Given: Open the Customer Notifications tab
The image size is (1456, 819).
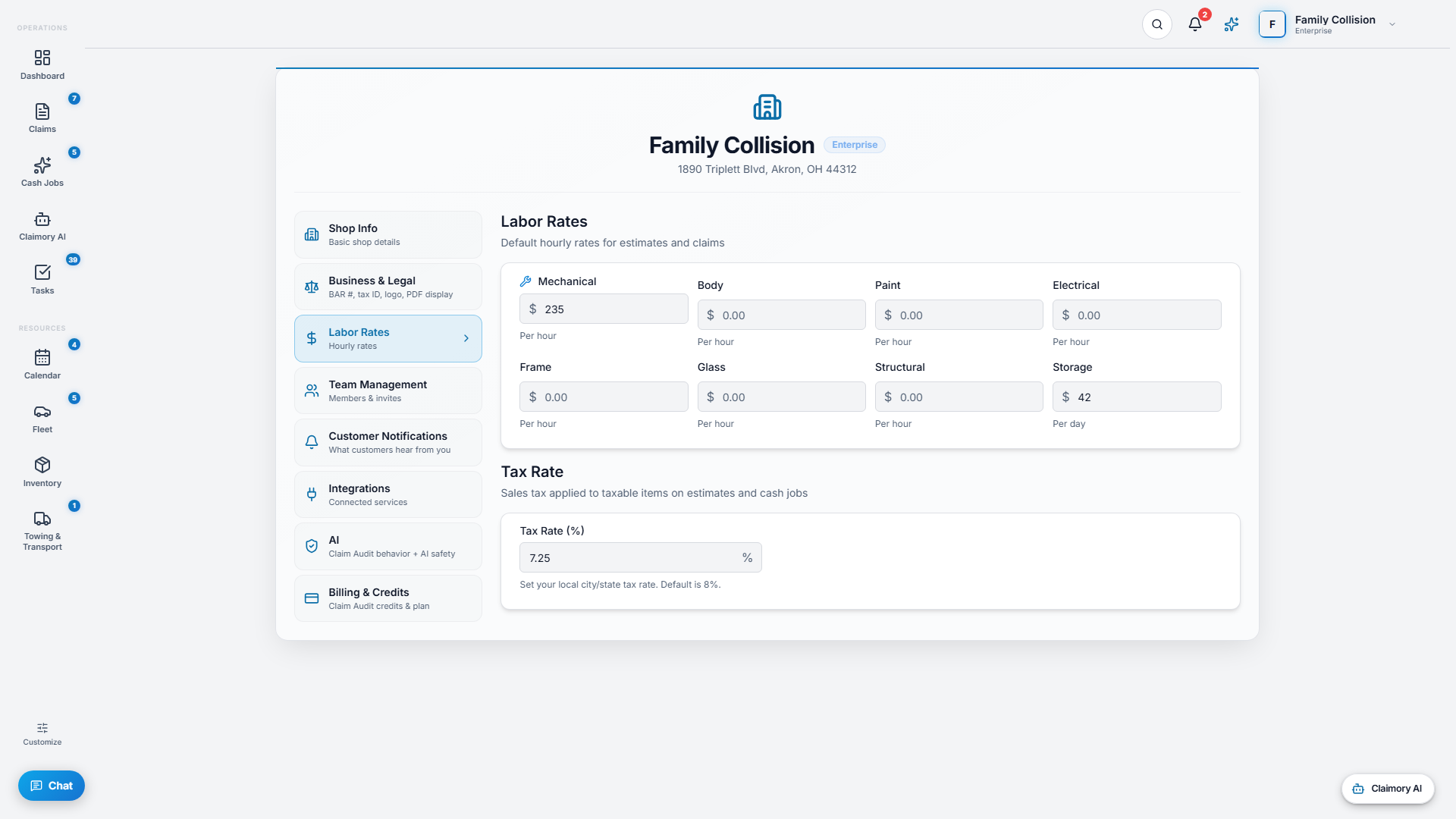Looking at the screenshot, I should pyautogui.click(x=388, y=442).
